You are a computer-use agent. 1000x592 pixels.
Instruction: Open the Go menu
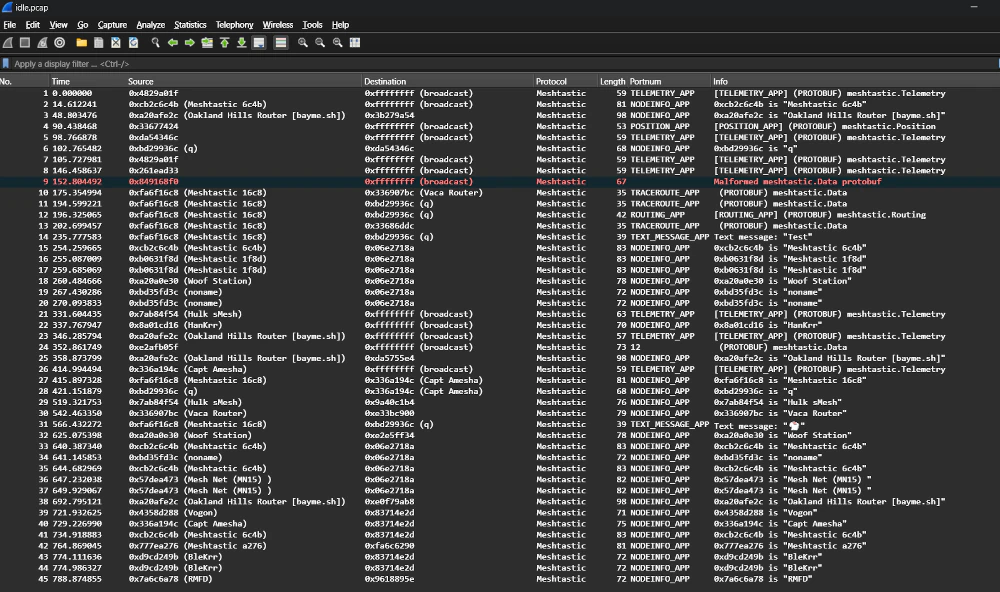tap(83, 25)
